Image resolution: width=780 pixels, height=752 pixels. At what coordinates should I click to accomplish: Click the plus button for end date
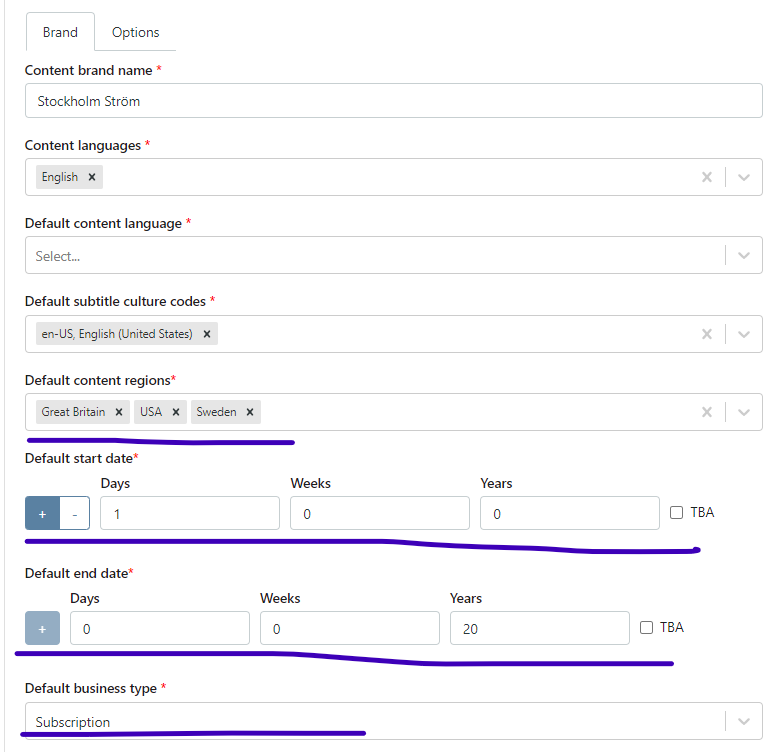(x=43, y=628)
